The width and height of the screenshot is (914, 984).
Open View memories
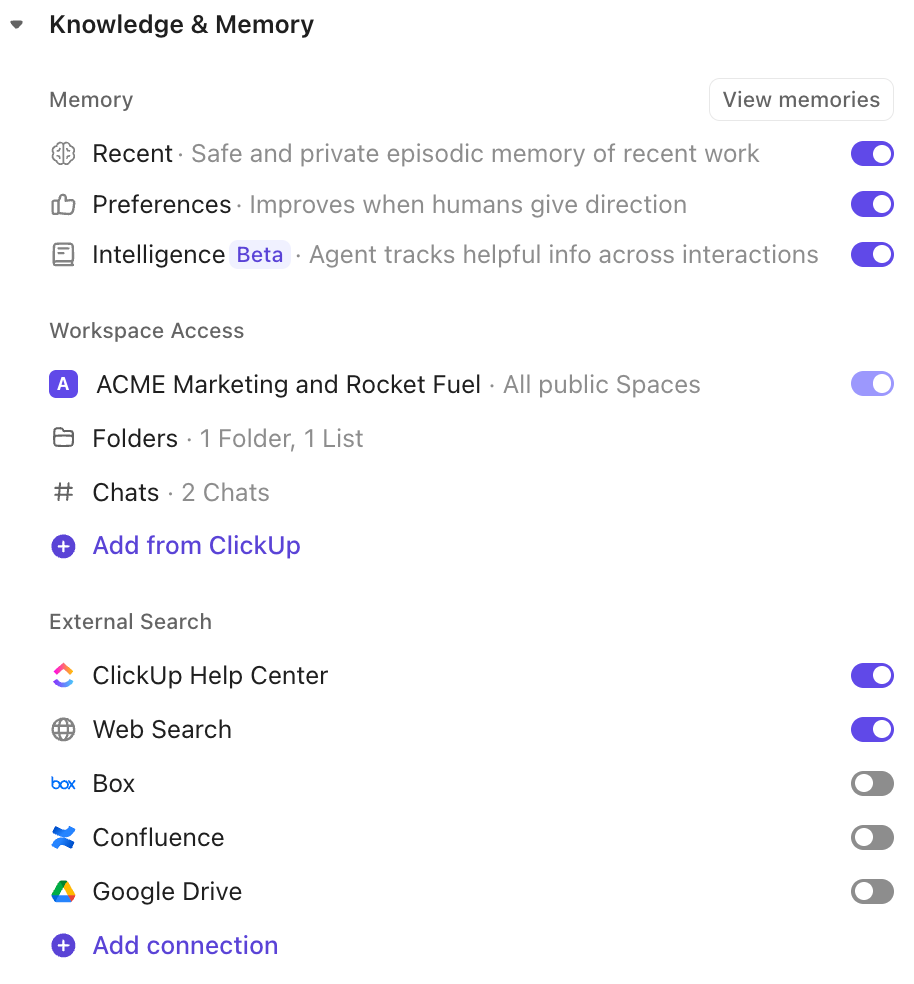coord(800,99)
